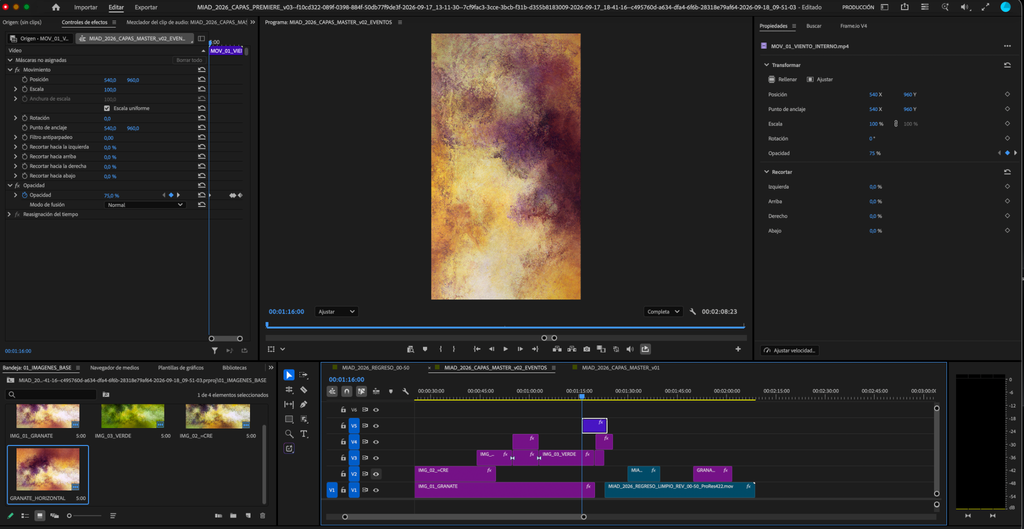Viewport: 1024px width, 529px height.
Task: Select the Razor tool
Action: click(x=304, y=390)
